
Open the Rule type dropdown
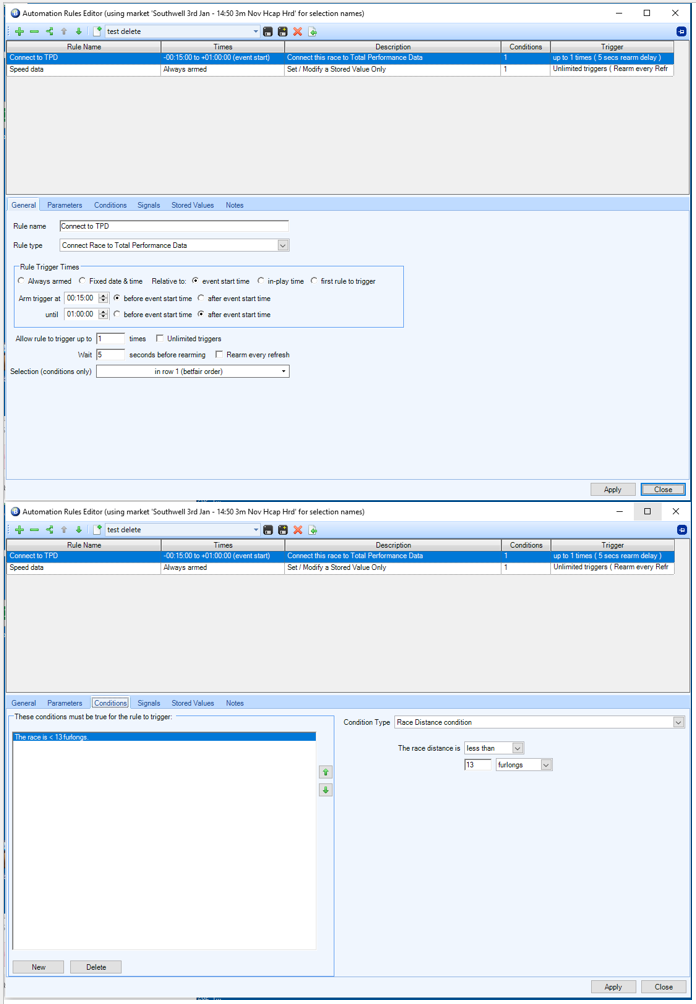pos(283,245)
